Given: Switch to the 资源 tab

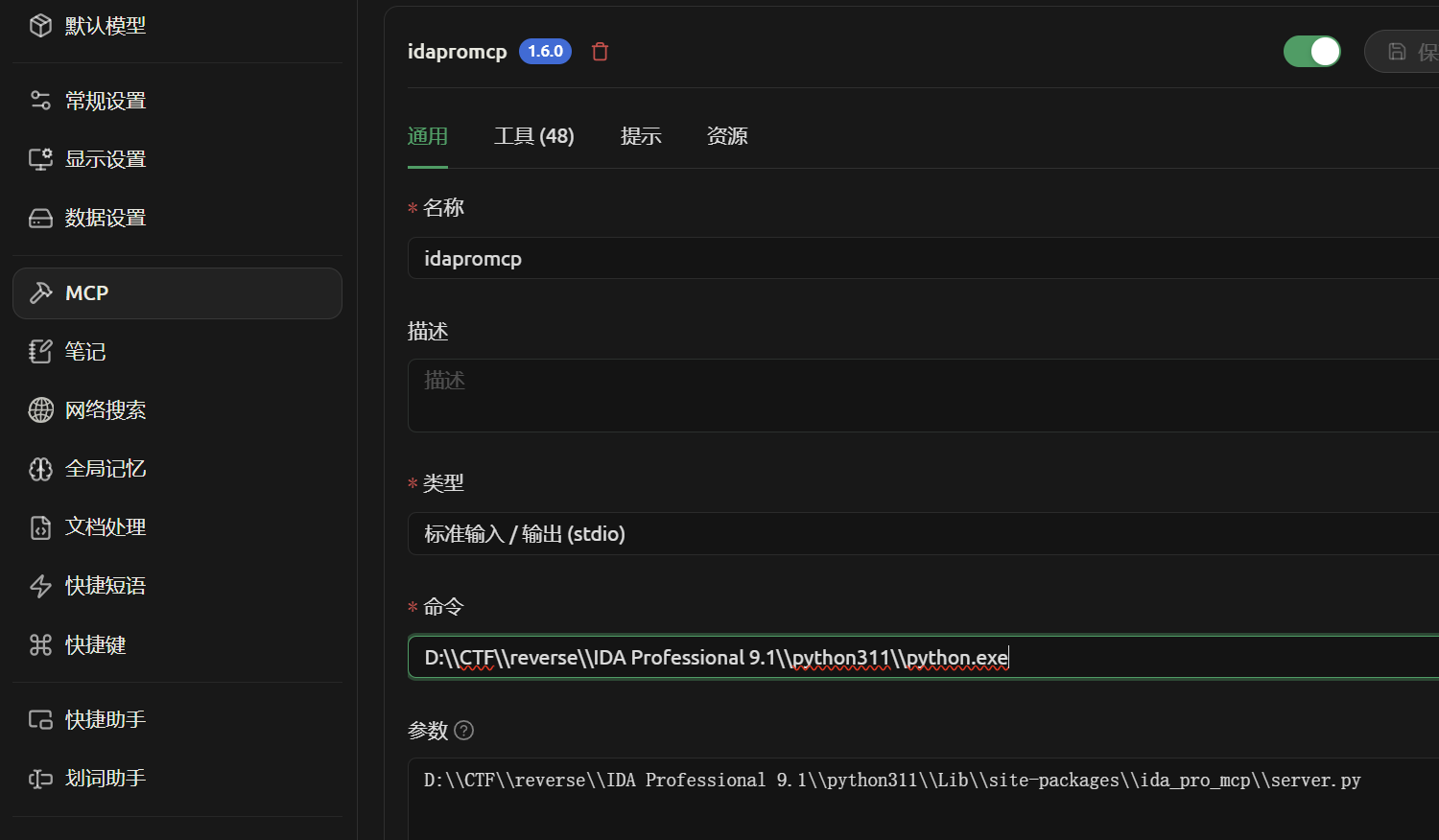Looking at the screenshot, I should (x=727, y=136).
